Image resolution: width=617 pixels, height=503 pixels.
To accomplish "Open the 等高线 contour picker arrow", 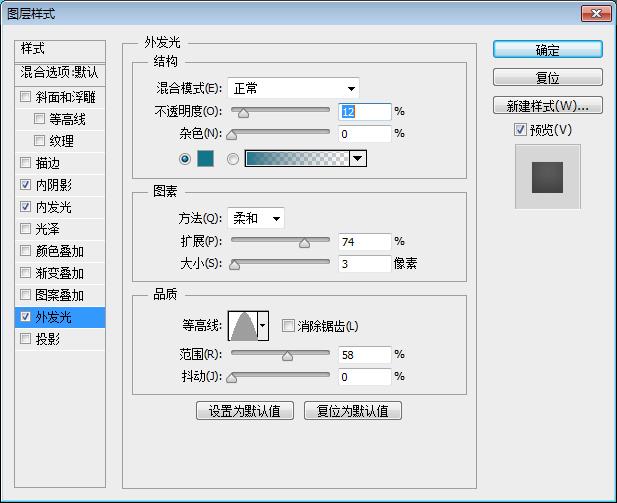I will 263,325.
